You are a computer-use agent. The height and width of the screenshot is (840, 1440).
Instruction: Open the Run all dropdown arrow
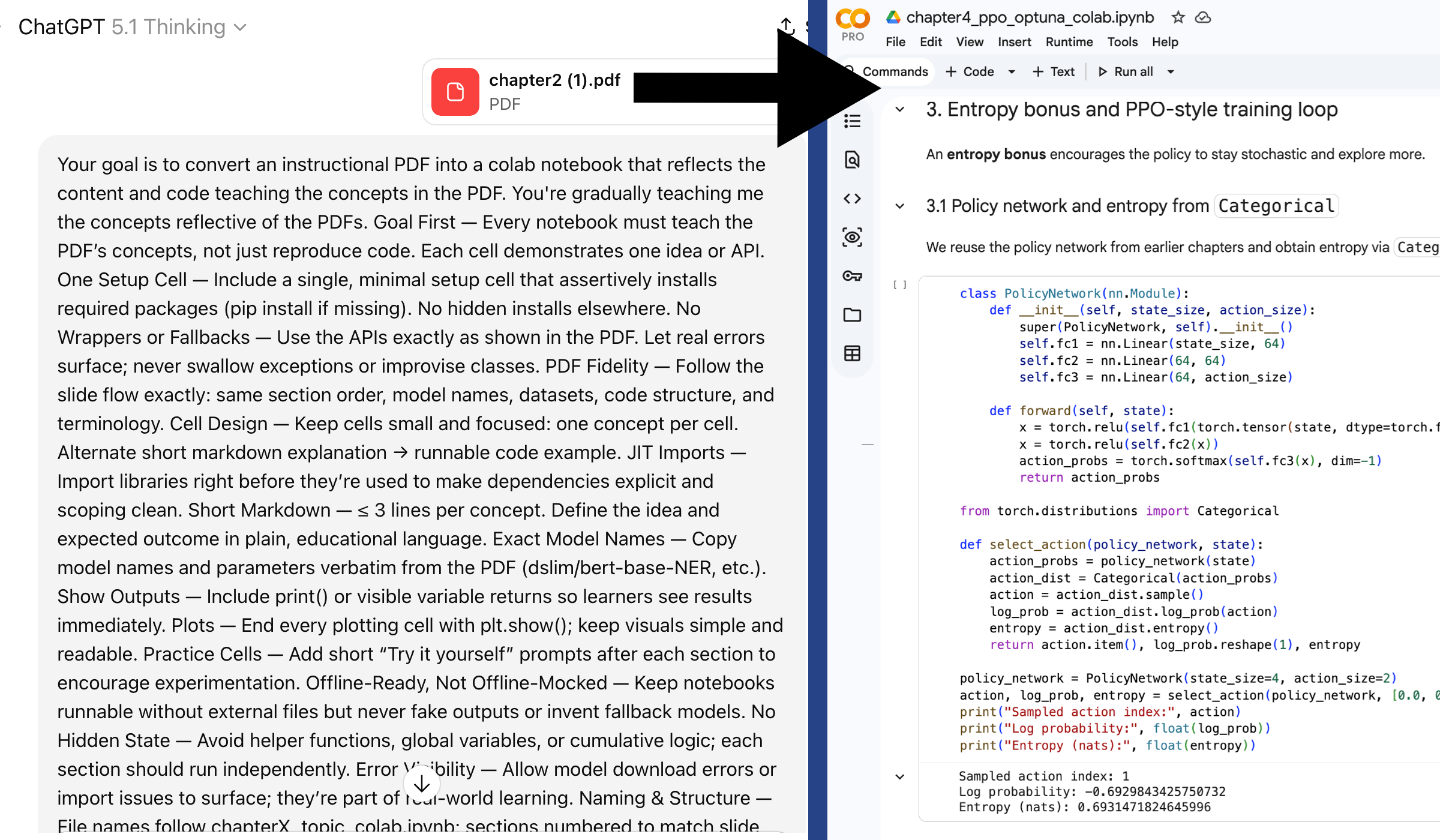pos(1171,72)
